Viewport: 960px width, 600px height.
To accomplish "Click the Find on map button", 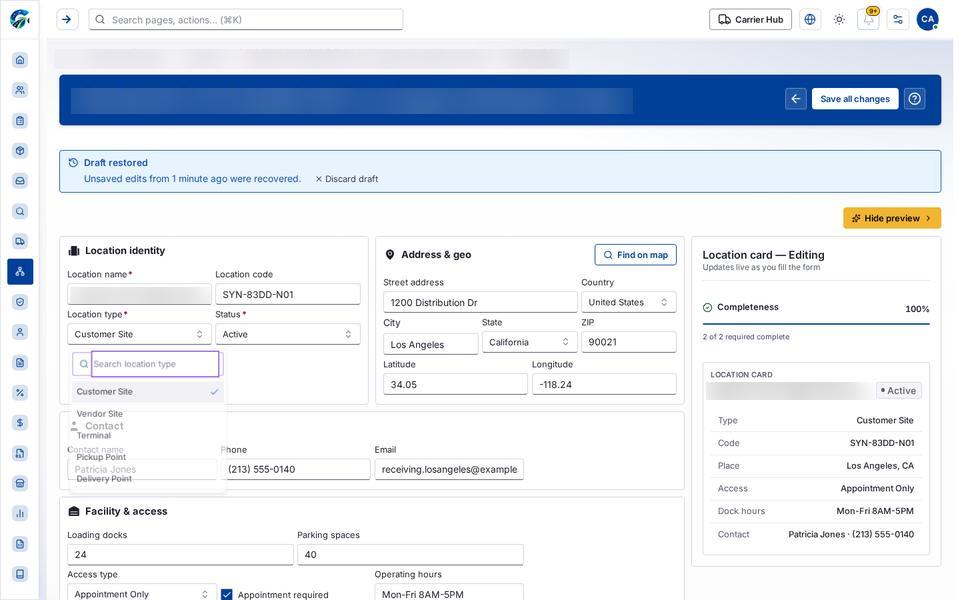I will click(636, 255).
